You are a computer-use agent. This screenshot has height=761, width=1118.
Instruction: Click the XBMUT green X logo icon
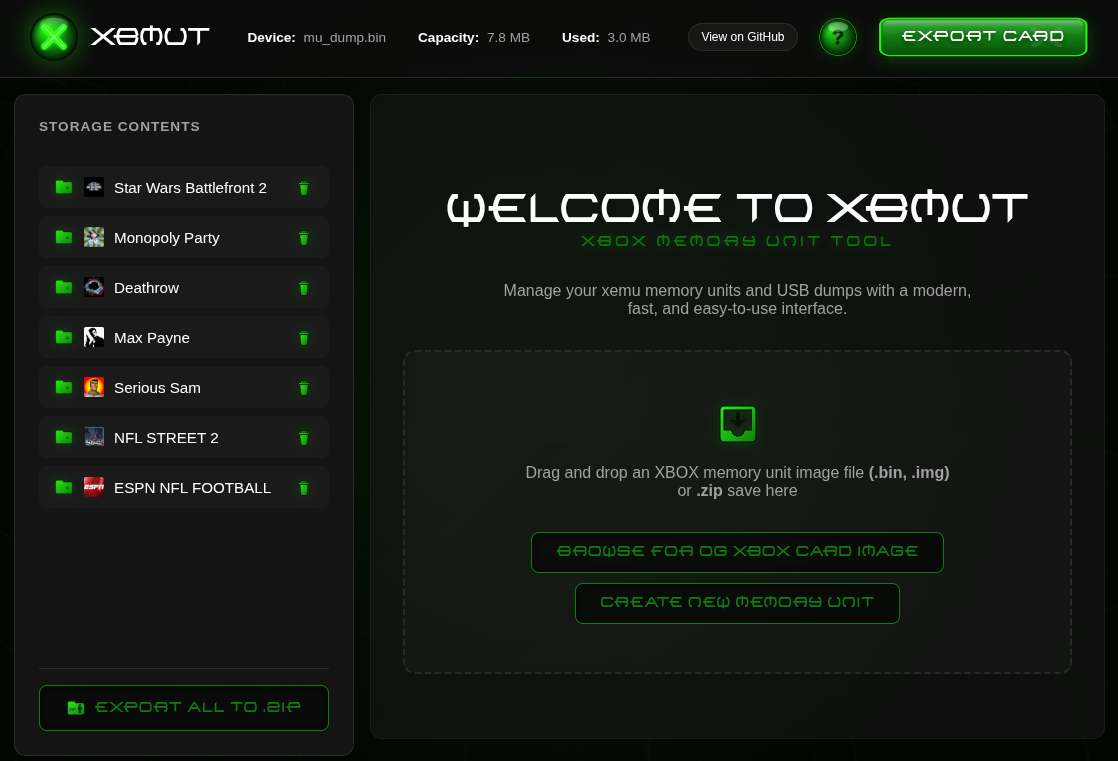click(x=54, y=36)
